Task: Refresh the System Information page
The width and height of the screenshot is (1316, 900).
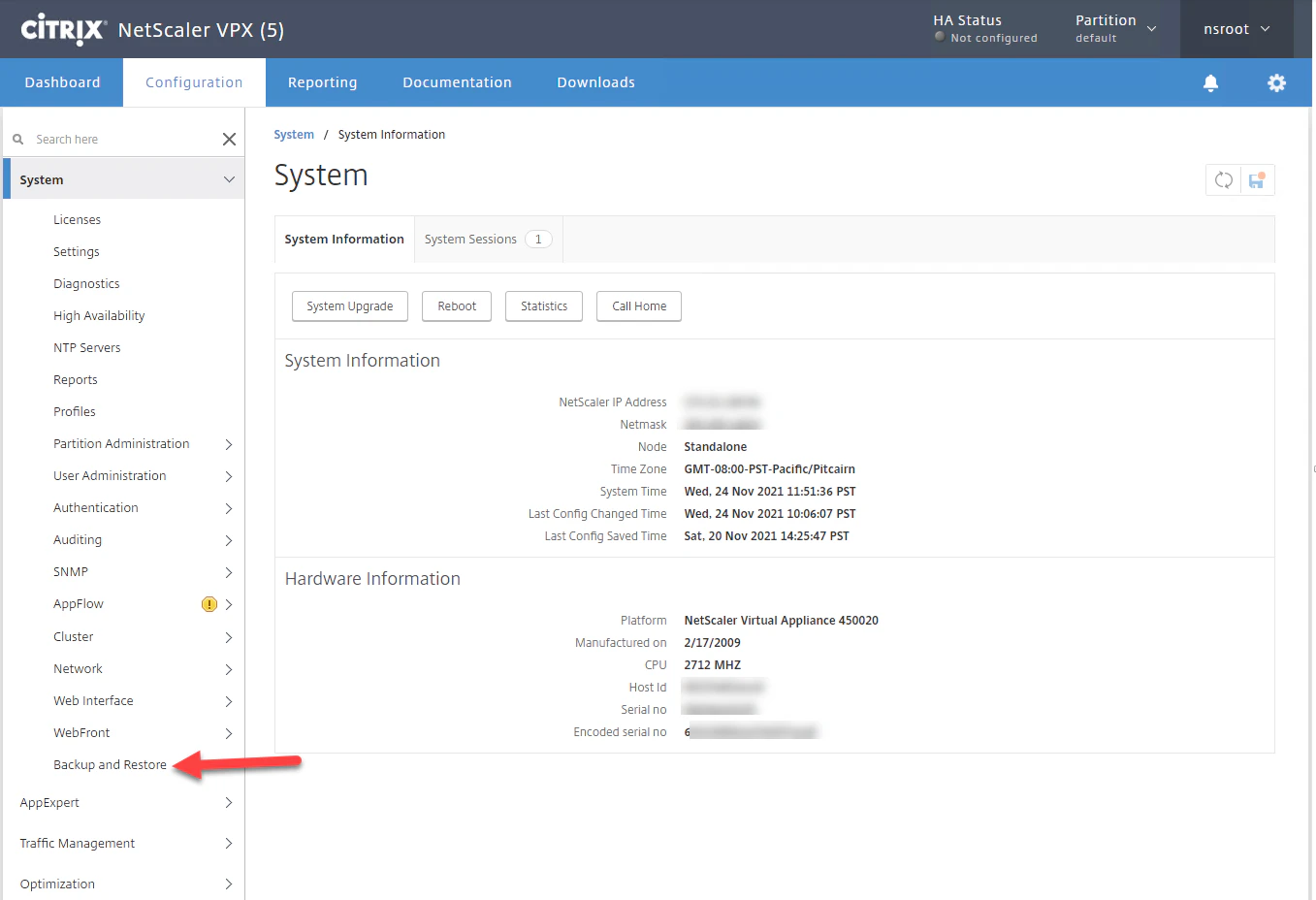Action: pyautogui.click(x=1223, y=179)
